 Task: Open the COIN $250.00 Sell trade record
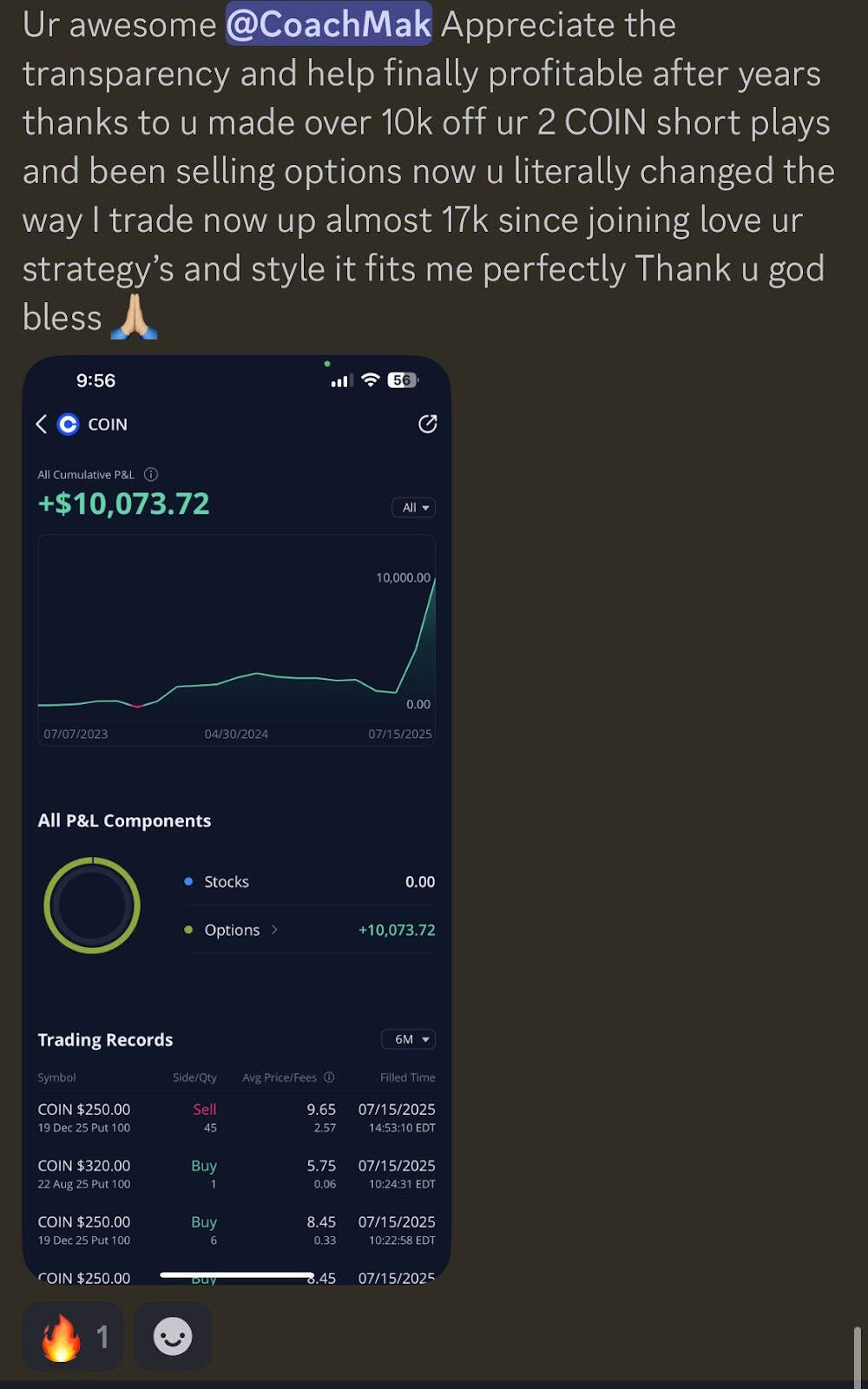(x=235, y=1117)
